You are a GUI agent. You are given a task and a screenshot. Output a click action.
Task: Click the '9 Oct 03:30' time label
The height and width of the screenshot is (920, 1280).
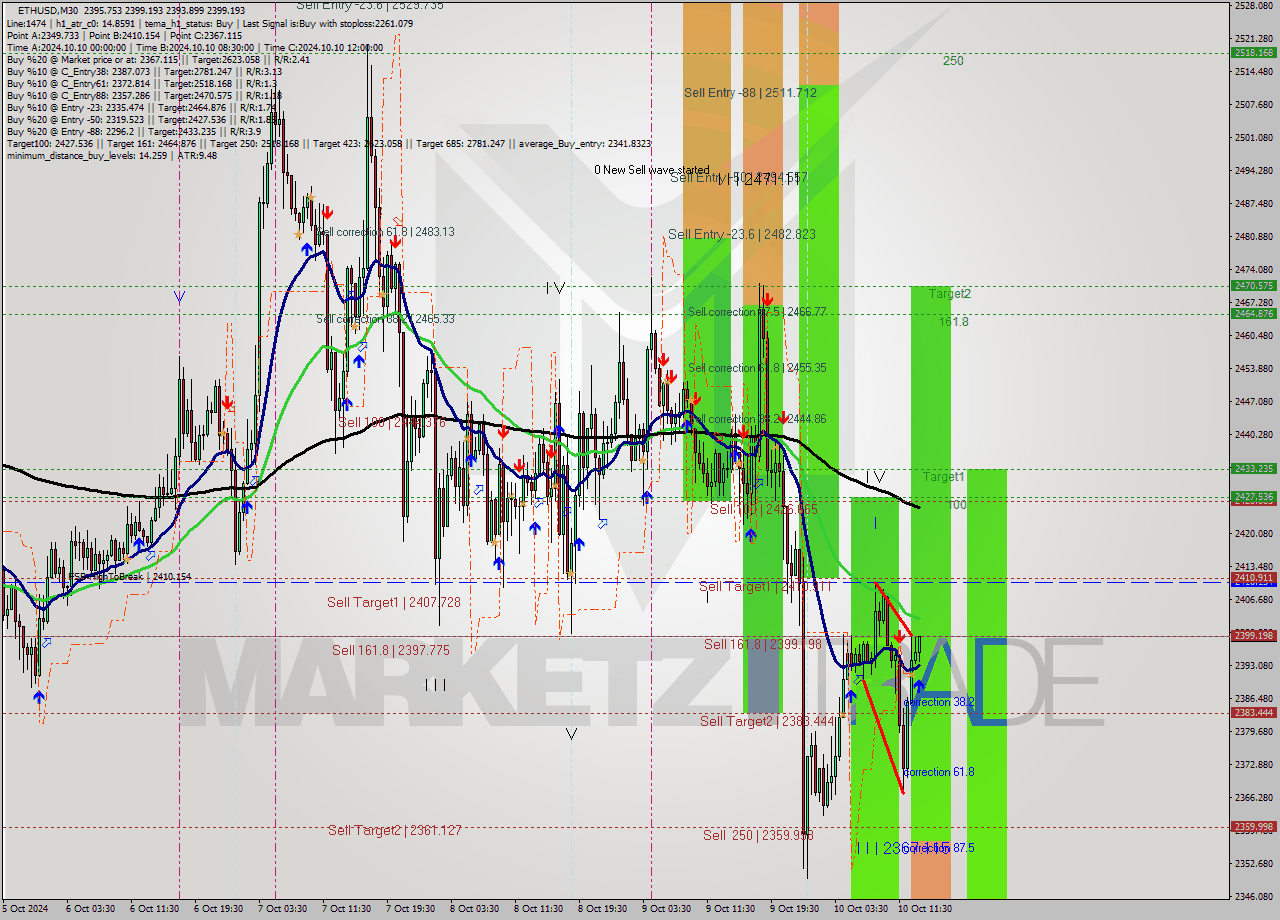[x=666, y=909]
